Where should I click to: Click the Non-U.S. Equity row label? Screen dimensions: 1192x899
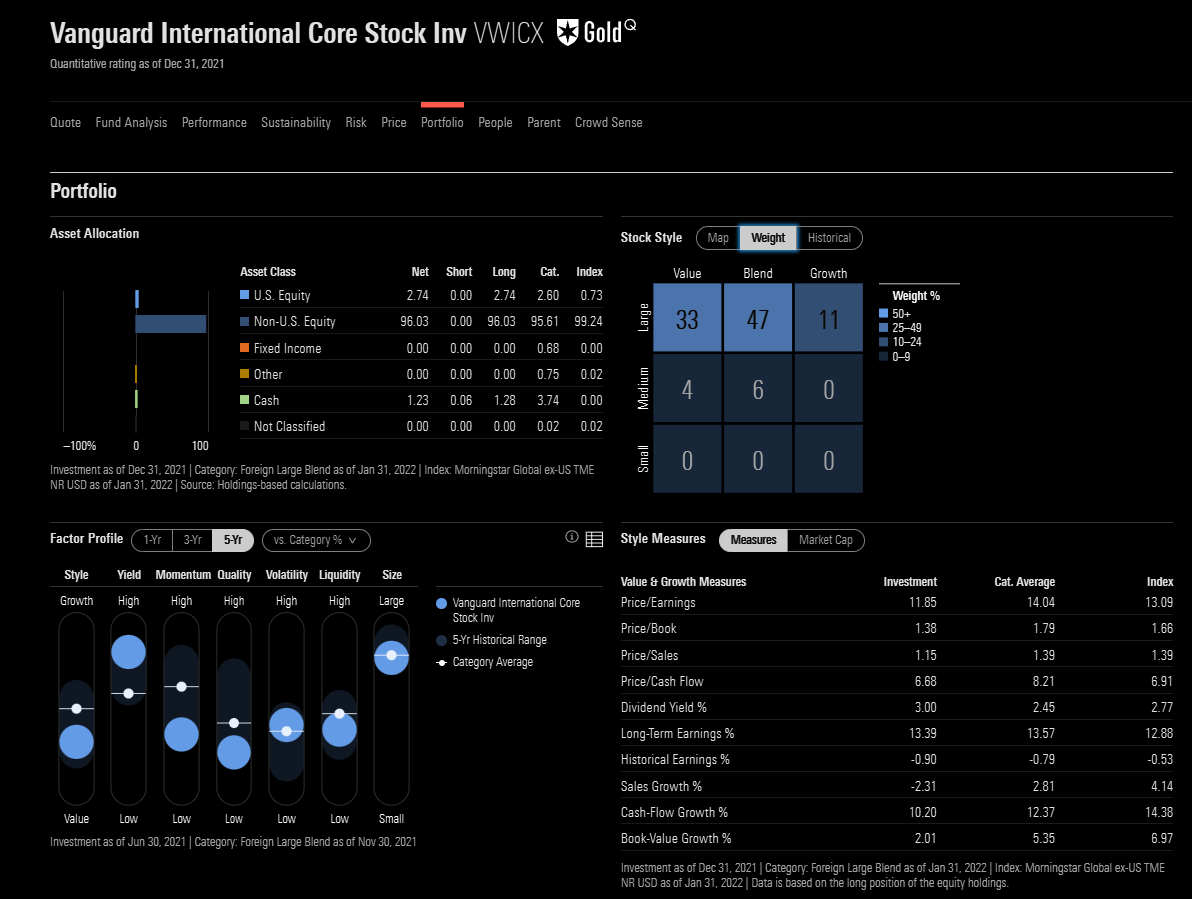294,321
